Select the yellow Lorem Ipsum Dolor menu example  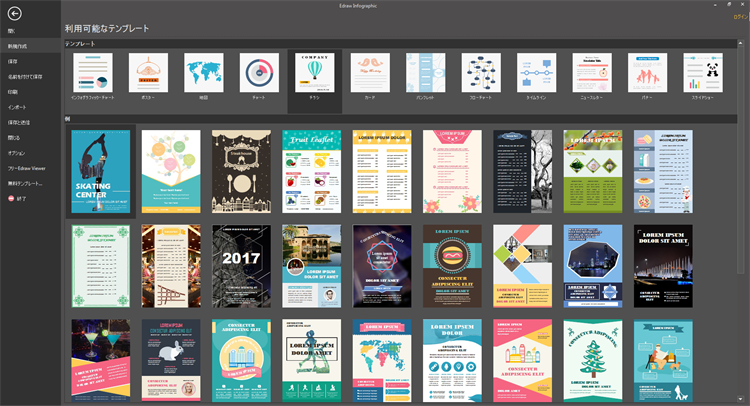382,172
